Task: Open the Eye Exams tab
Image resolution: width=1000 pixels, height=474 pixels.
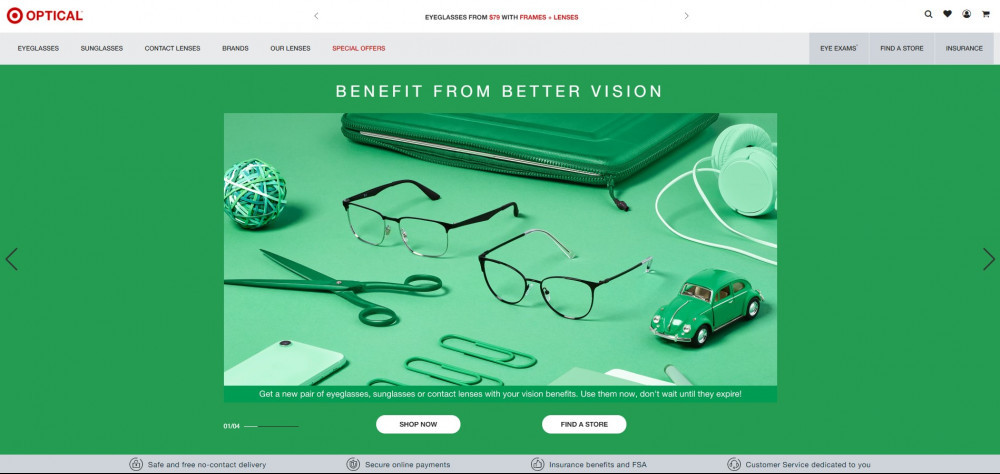Action: tap(839, 48)
